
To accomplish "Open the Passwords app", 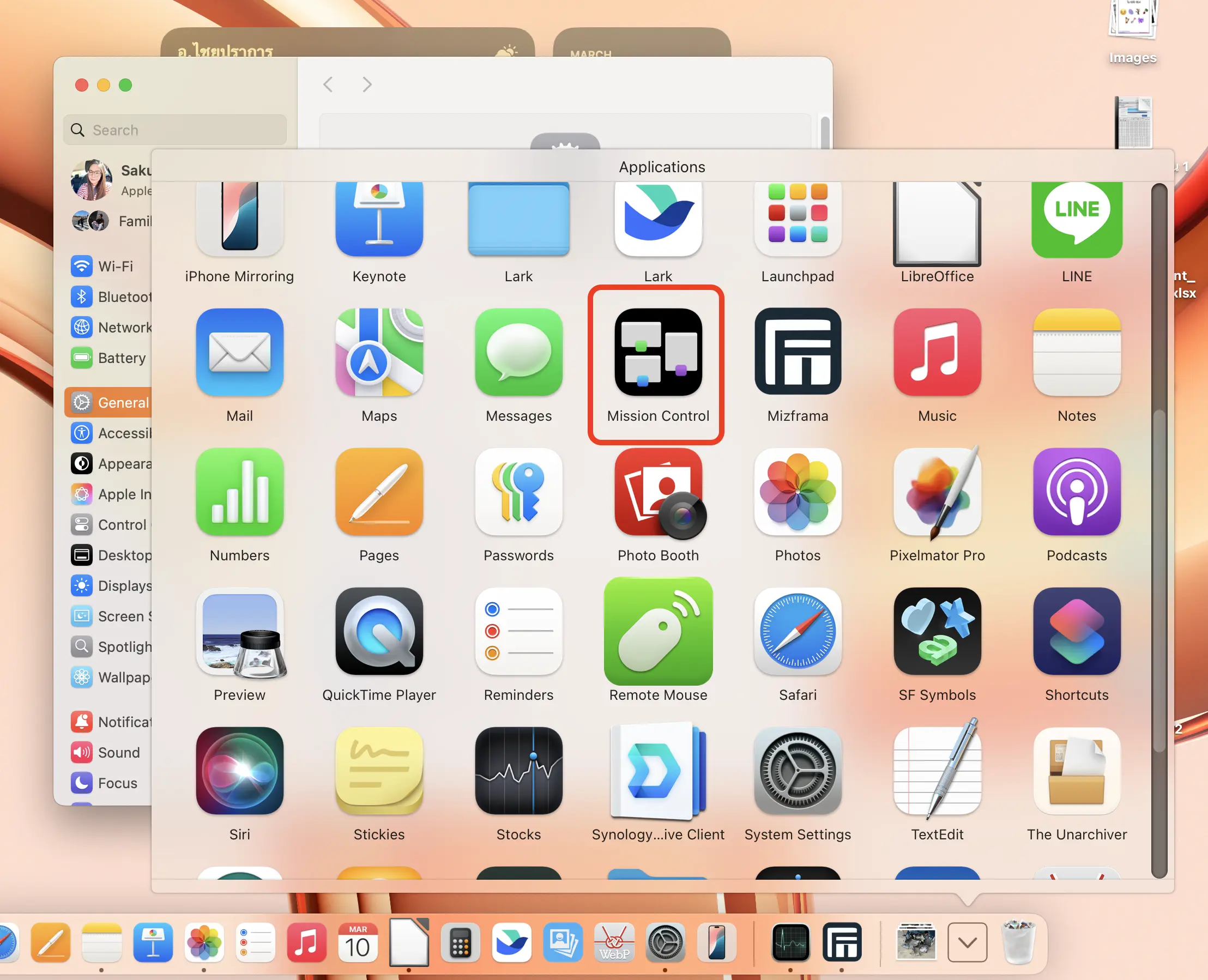I will tap(518, 492).
